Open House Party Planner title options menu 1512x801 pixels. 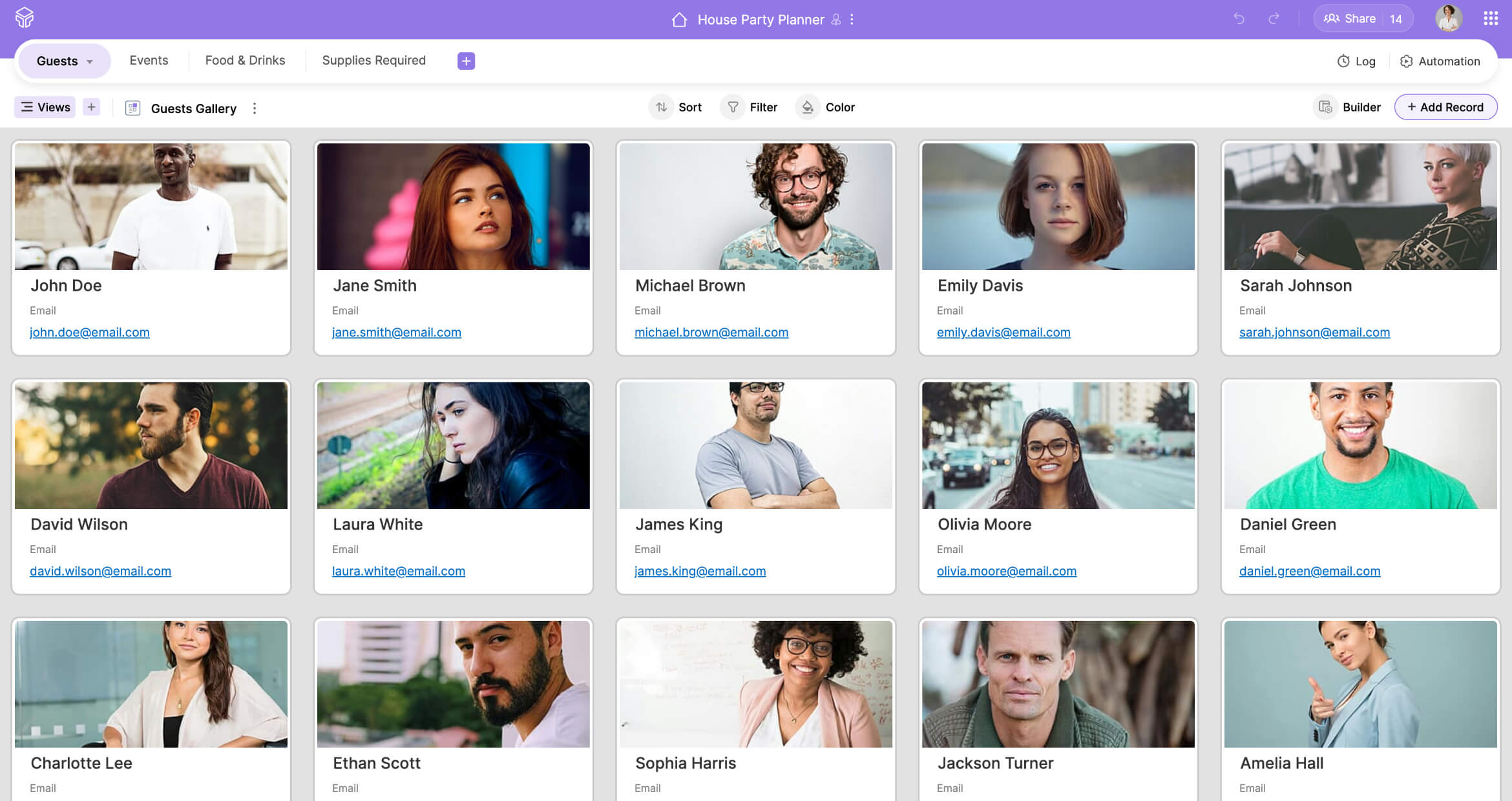(852, 19)
